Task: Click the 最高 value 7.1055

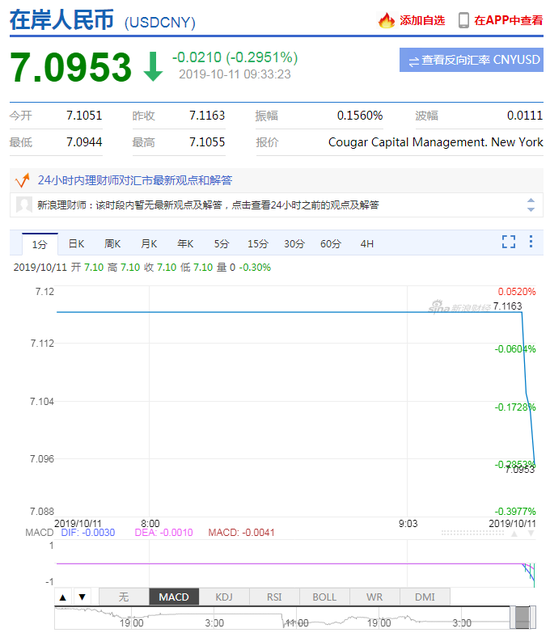Action: pyautogui.click(x=207, y=142)
